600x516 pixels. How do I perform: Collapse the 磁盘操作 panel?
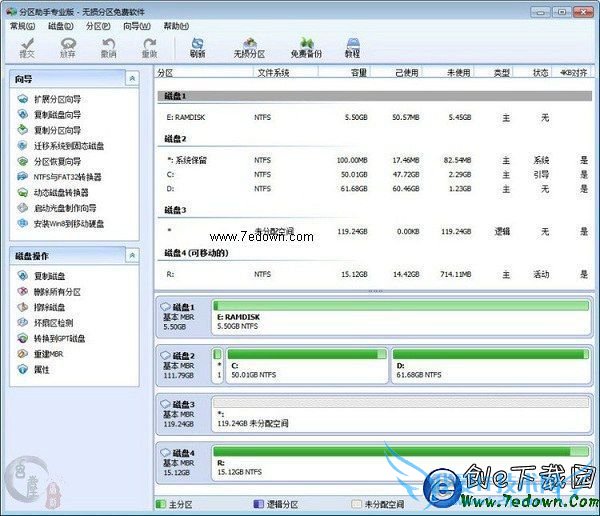coord(132,255)
